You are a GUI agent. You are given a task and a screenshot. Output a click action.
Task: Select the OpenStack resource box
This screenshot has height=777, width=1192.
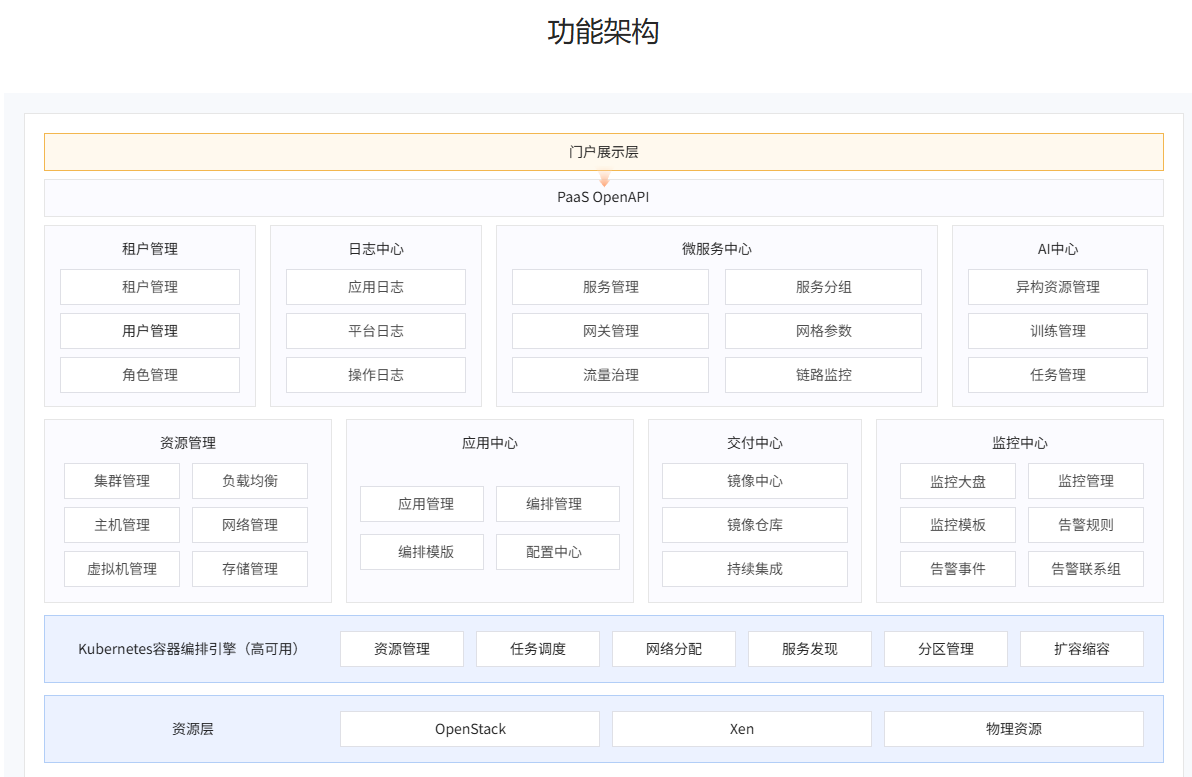coord(470,729)
